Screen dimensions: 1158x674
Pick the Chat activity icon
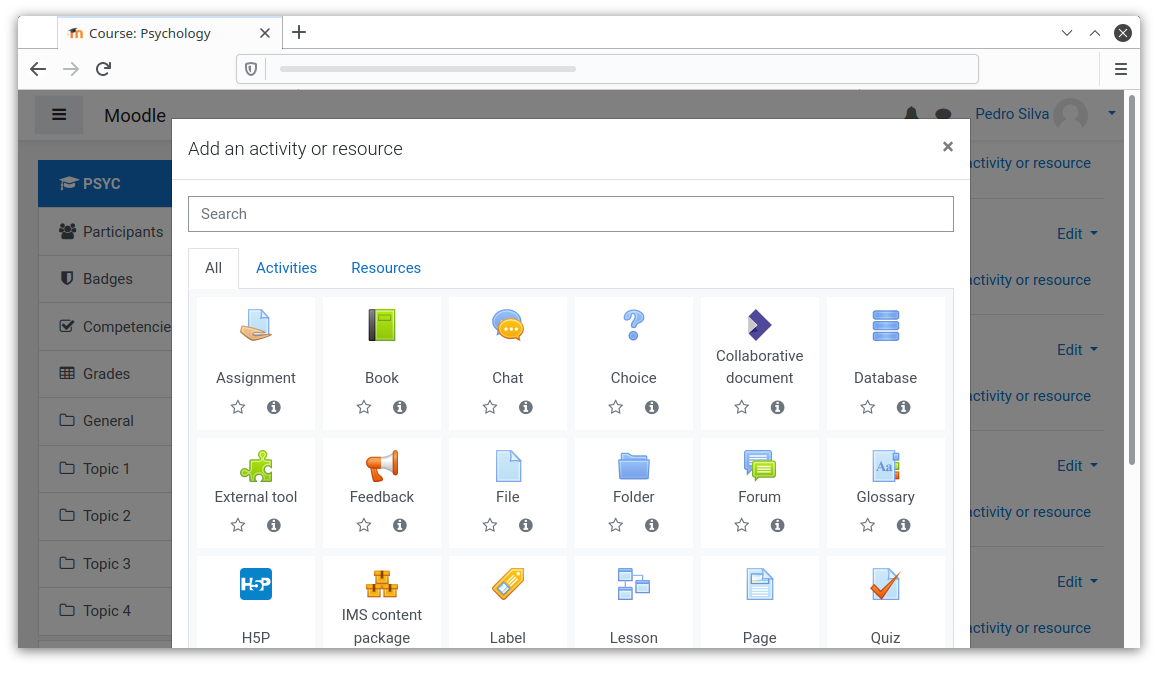pyautogui.click(x=508, y=325)
